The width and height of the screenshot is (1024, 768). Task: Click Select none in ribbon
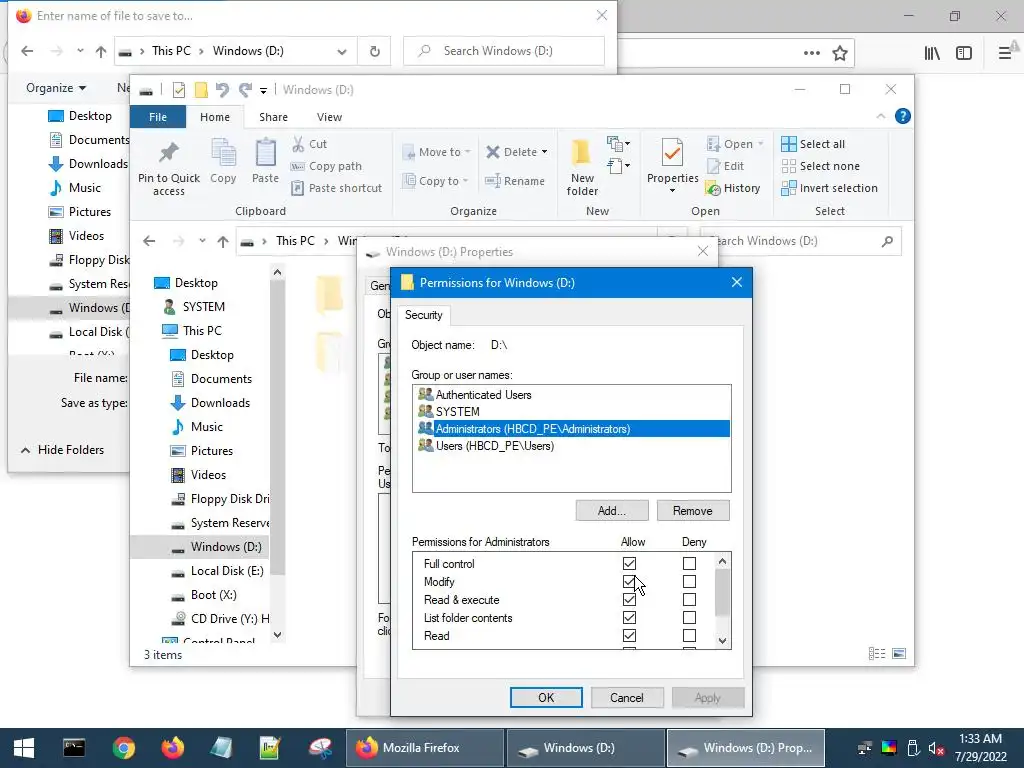coord(821,166)
